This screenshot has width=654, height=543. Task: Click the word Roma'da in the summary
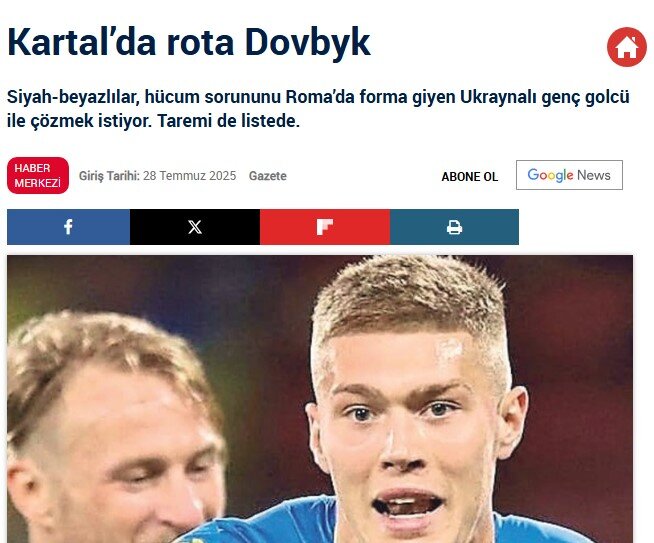320,97
